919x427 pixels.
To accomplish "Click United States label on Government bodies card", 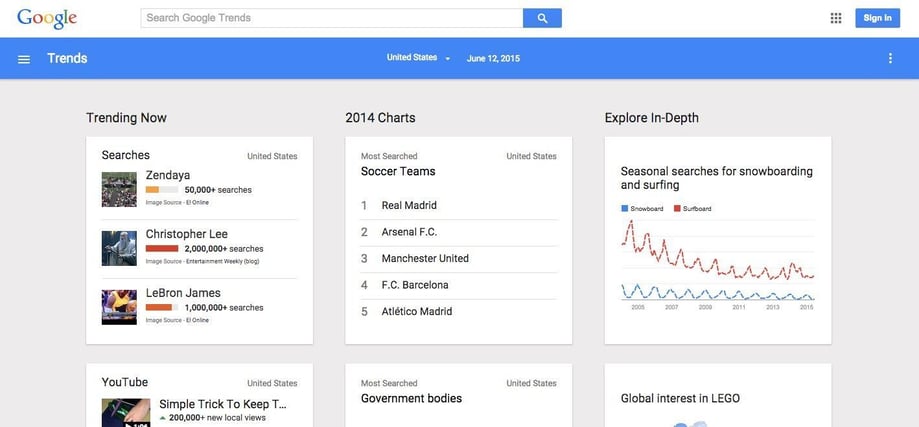I will tap(532, 383).
